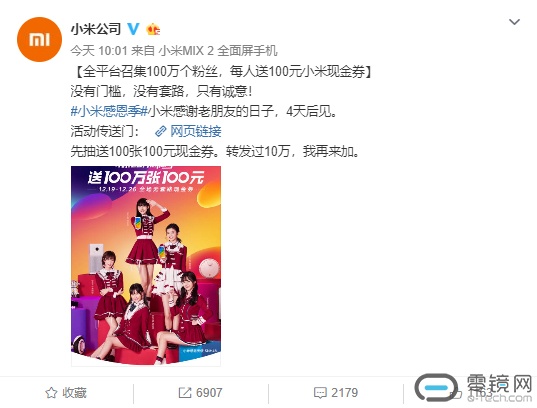
Task: Open the 小米公司 account name
Action: tap(96, 29)
